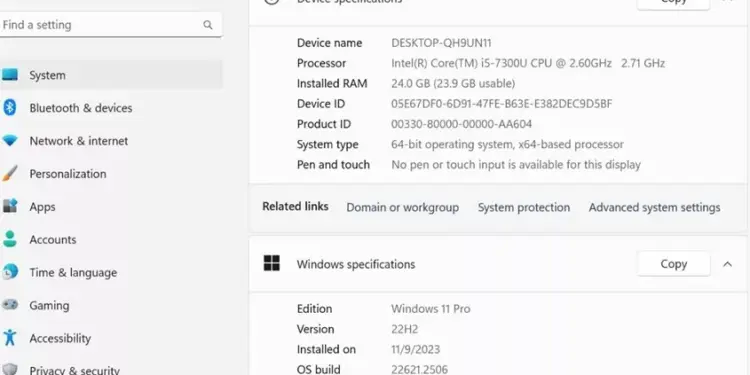Select installed on date 11/9/2023
Viewport: 750px width, 375px height.
[416, 350]
